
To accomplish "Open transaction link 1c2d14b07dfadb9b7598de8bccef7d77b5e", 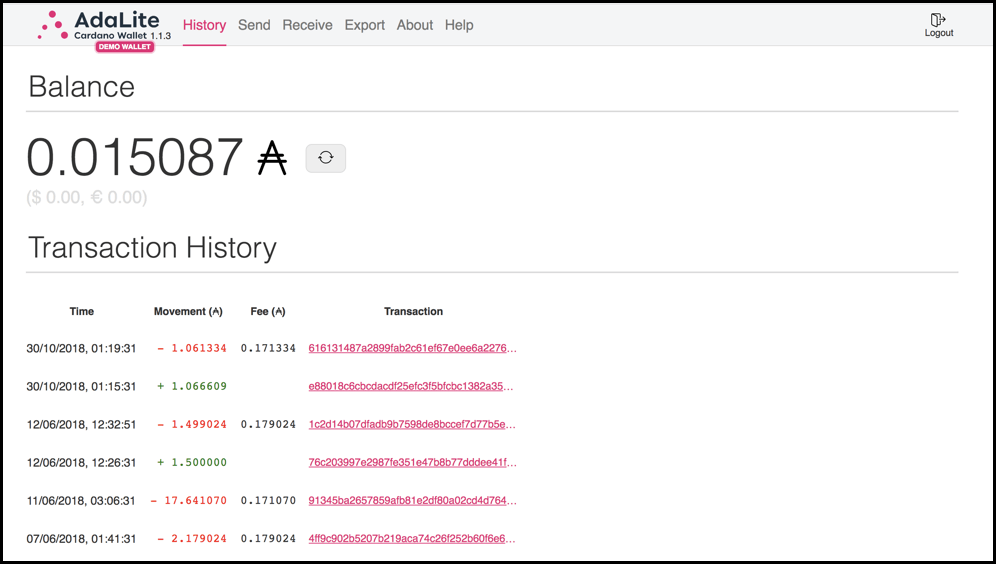I will click(x=412, y=424).
